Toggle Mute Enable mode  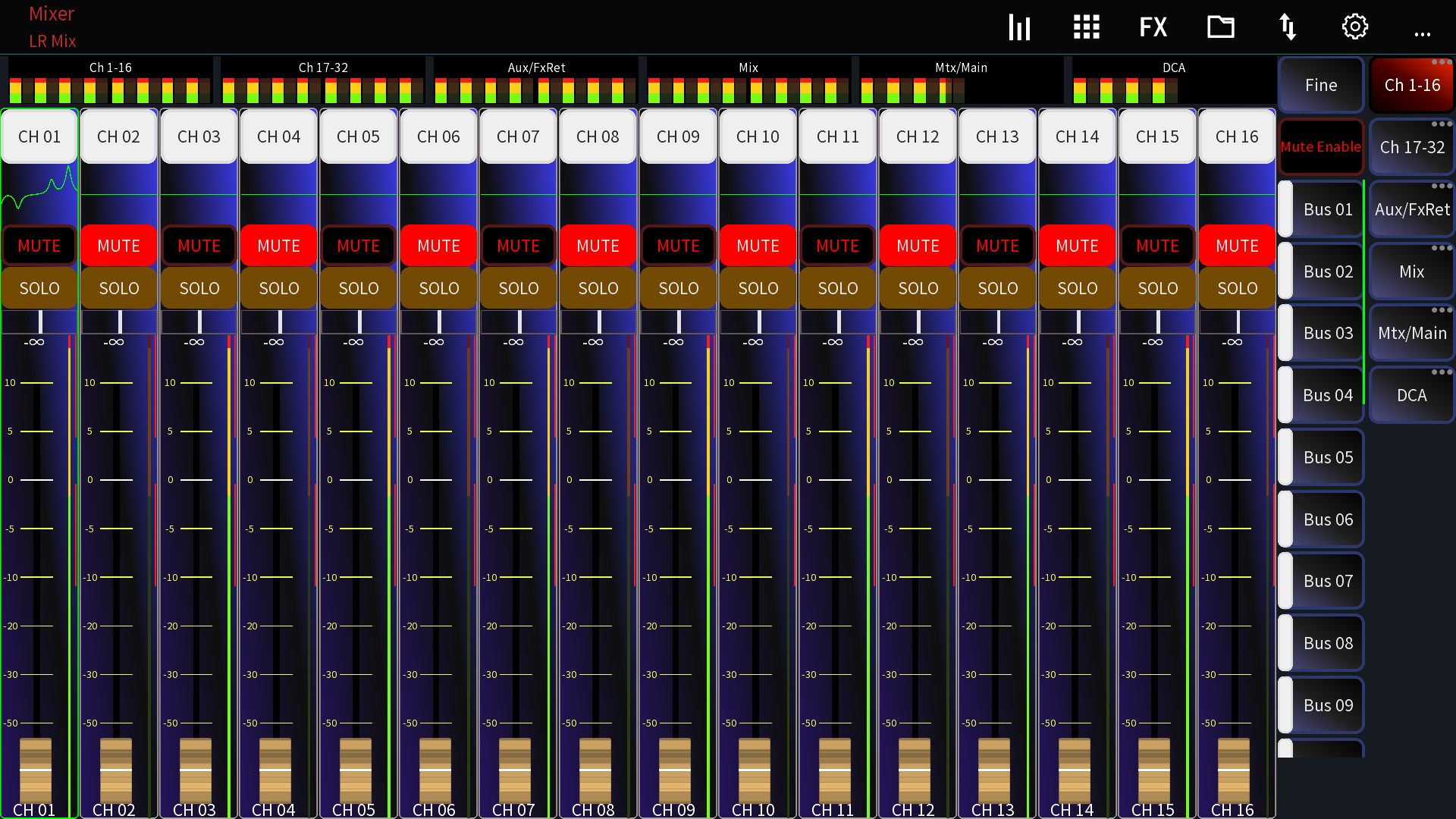tap(1320, 146)
